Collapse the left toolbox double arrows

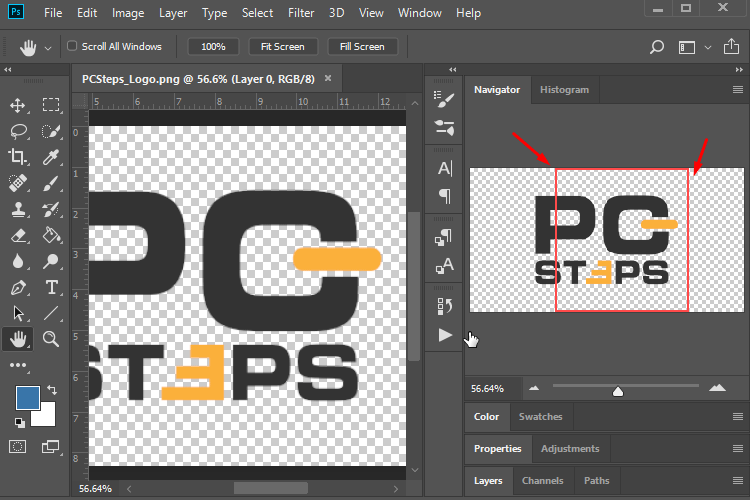tap(8, 70)
